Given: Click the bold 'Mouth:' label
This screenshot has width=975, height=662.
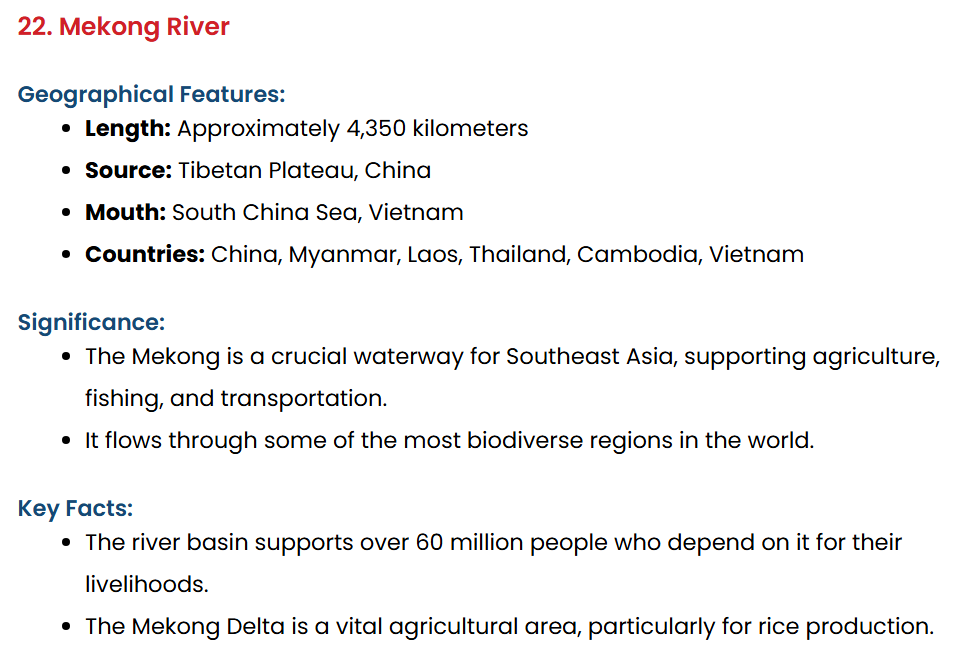Looking at the screenshot, I should coord(125,213).
